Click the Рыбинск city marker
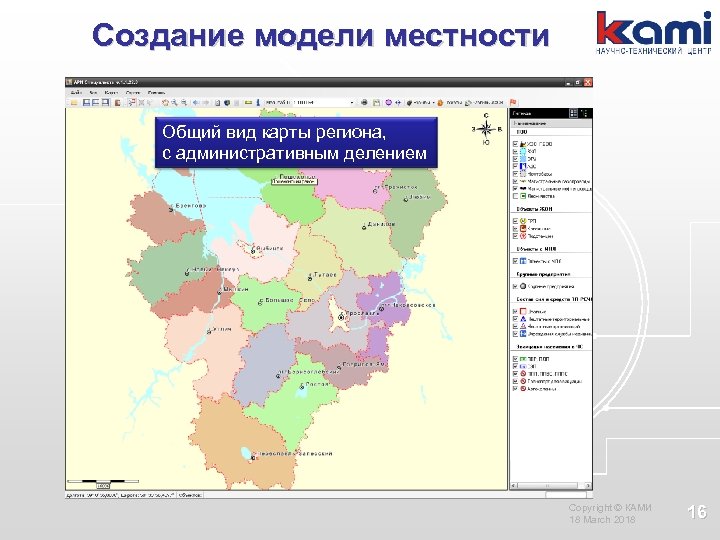Image resolution: width=720 pixels, height=540 pixels. pyautogui.click(x=253, y=251)
